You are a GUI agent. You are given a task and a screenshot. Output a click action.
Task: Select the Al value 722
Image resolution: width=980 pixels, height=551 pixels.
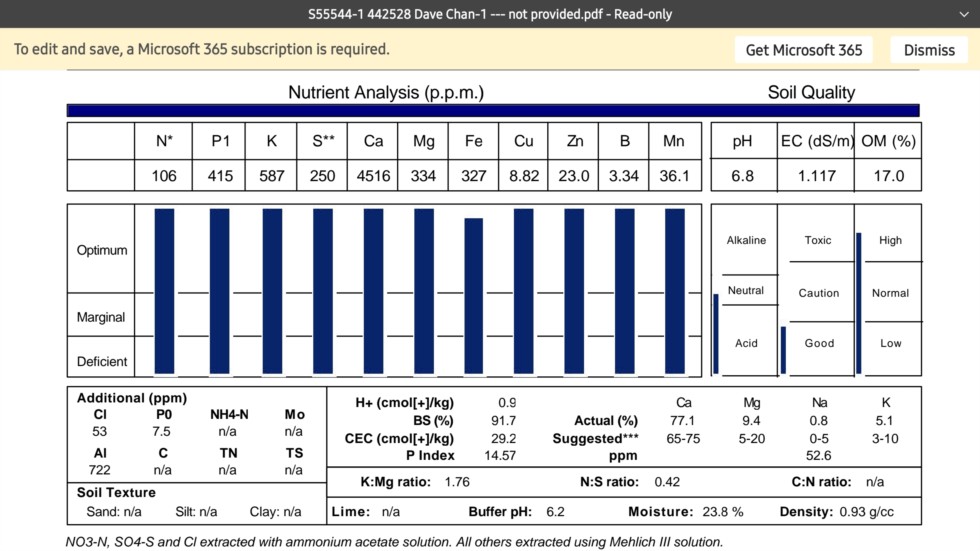coord(100,470)
